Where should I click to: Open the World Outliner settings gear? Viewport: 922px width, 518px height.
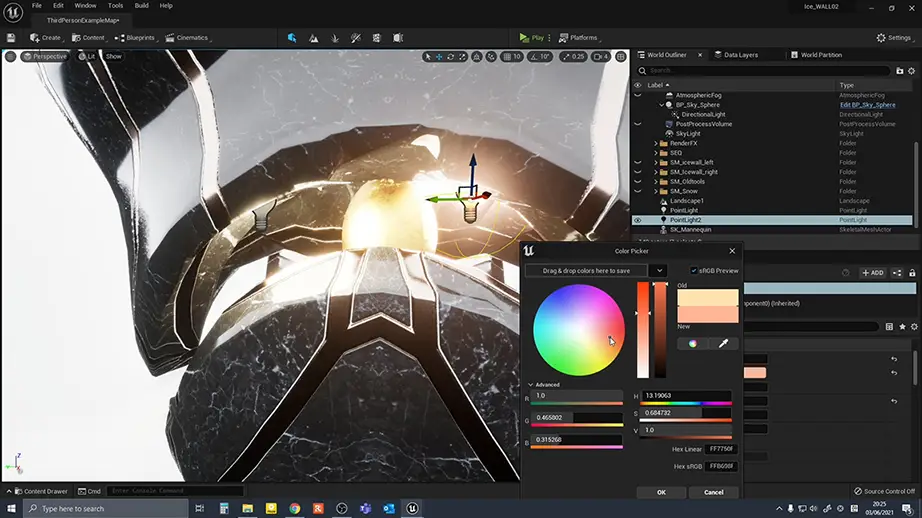[x=912, y=71]
